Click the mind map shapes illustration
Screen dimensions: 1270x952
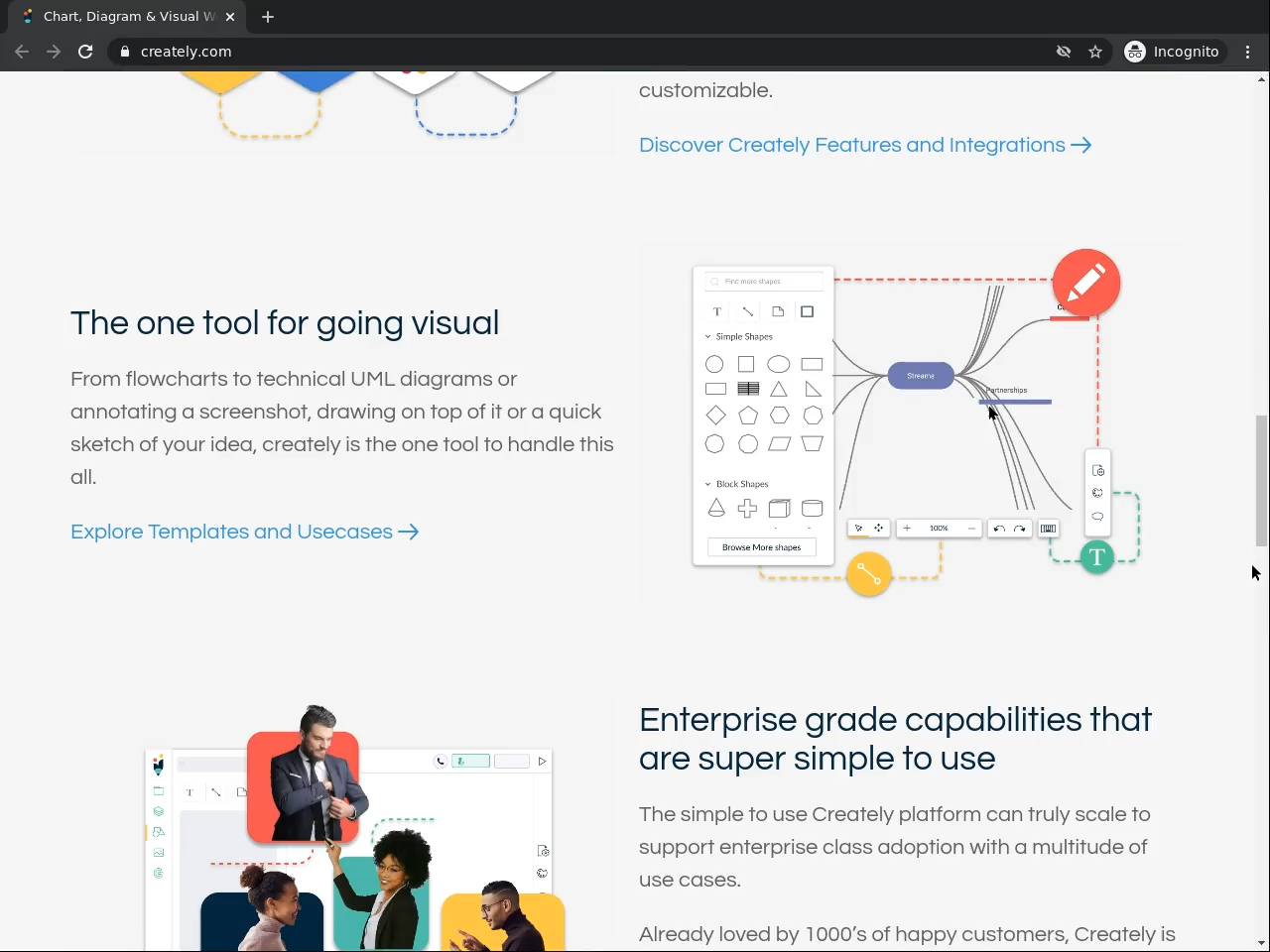pyautogui.click(x=911, y=422)
